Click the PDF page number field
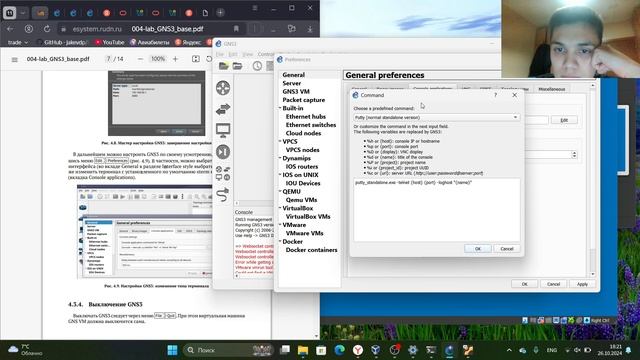This screenshot has width=640, height=360. click(109, 59)
